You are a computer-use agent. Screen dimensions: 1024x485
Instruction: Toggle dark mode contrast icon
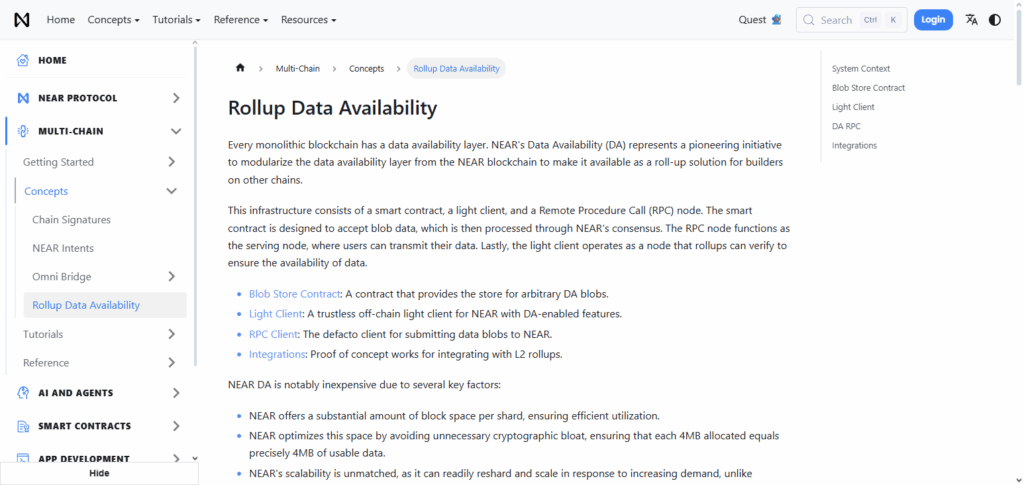995,20
